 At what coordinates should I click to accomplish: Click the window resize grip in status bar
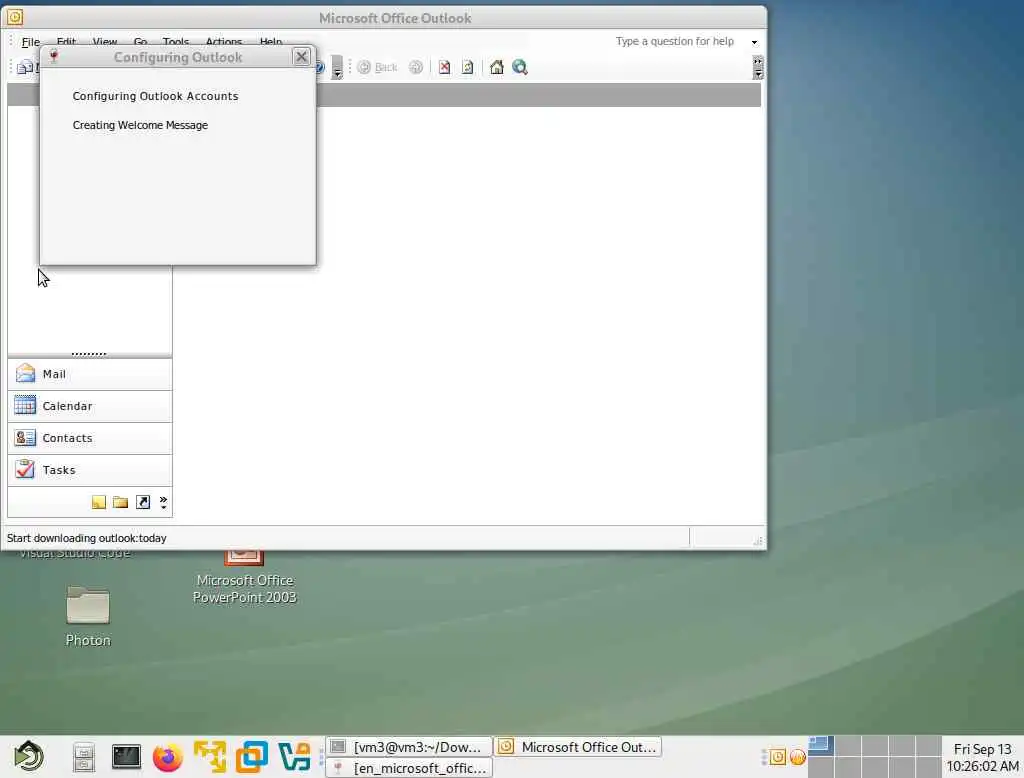(x=758, y=540)
